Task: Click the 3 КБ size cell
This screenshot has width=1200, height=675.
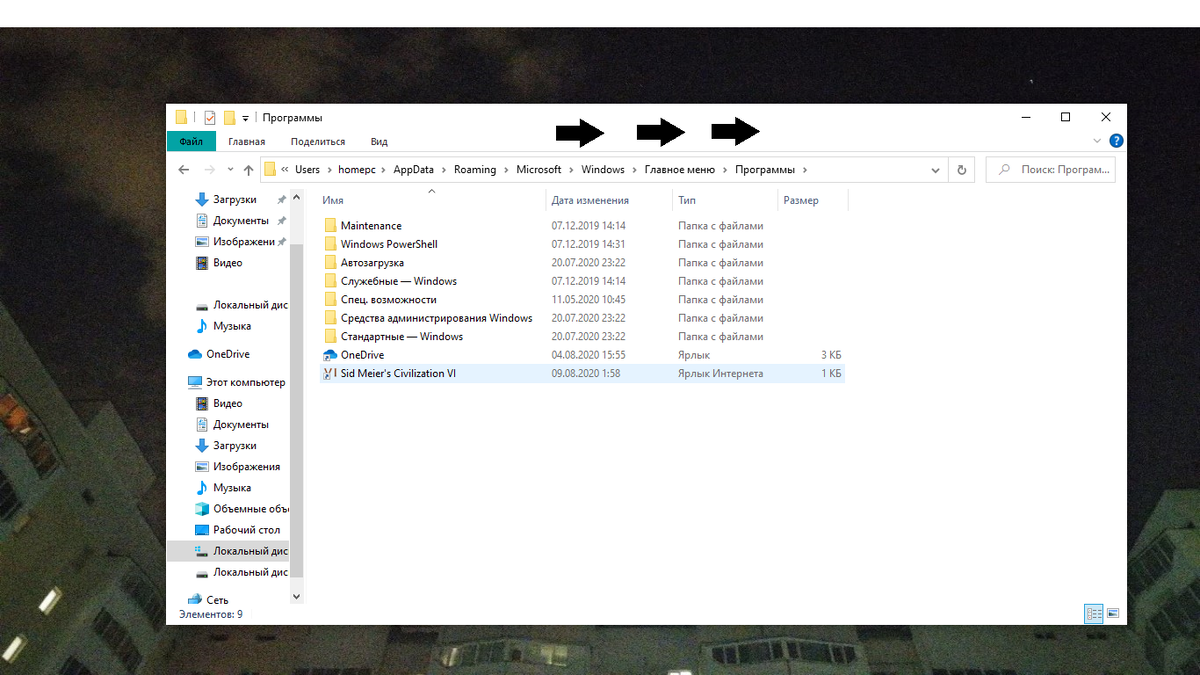Action: (831, 355)
